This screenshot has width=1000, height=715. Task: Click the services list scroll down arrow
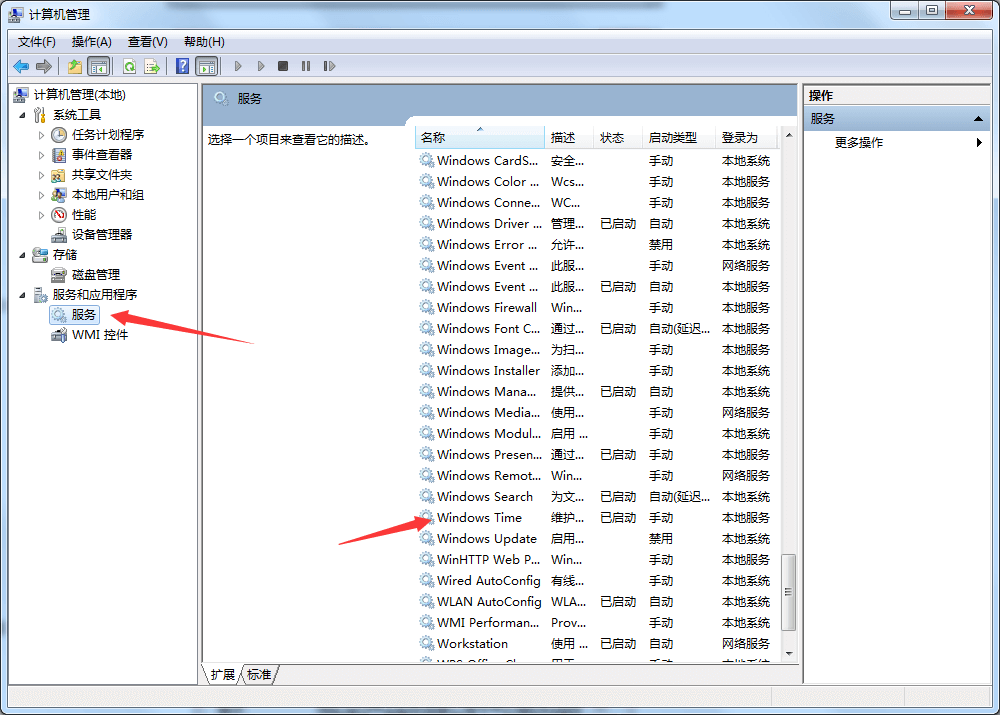789,654
